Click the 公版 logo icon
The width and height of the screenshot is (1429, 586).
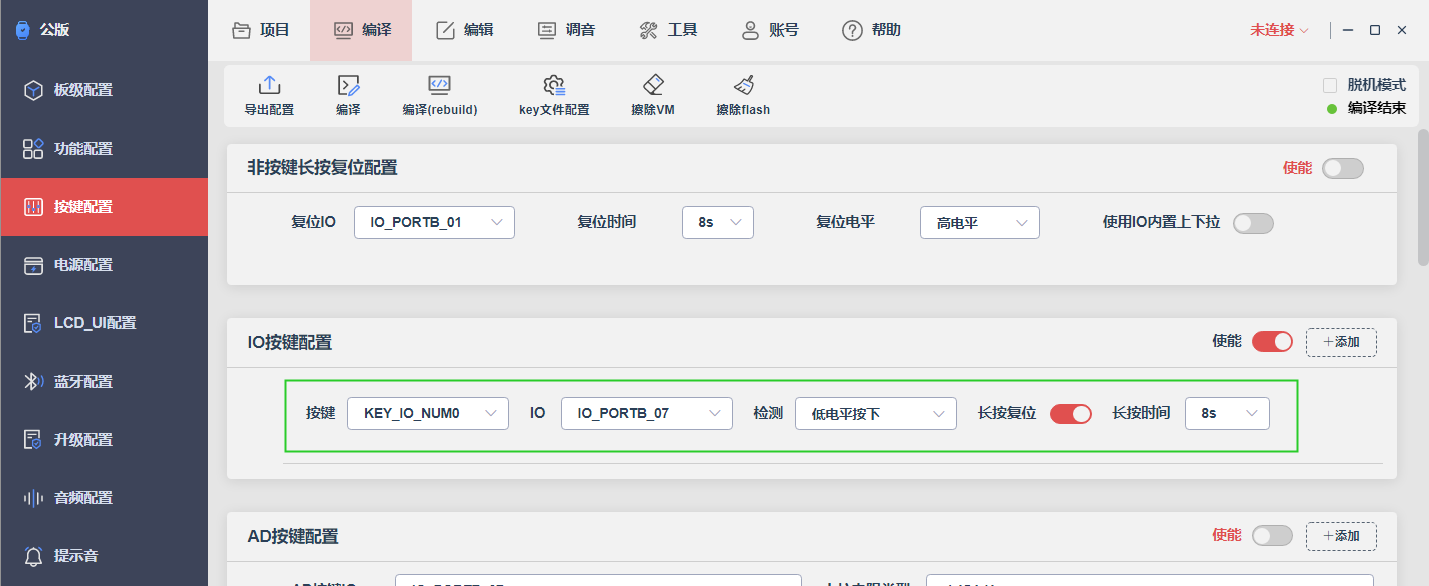click(x=22, y=30)
